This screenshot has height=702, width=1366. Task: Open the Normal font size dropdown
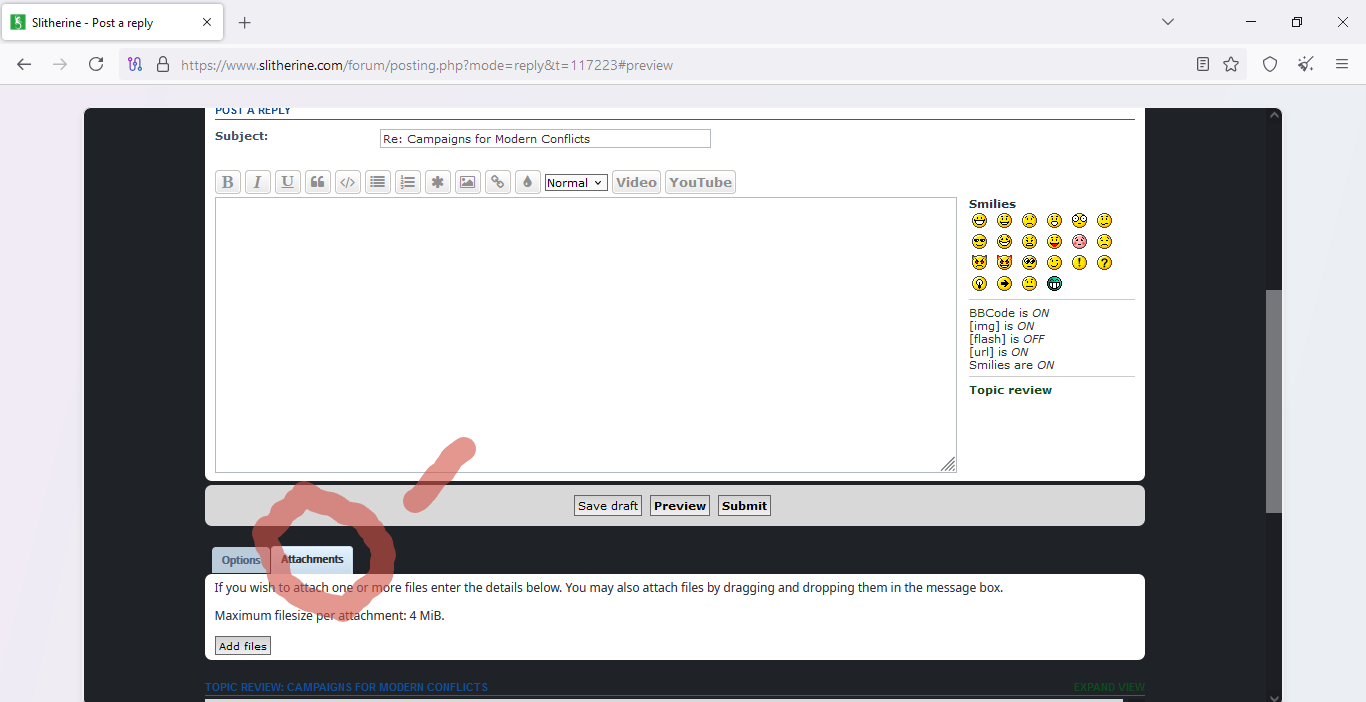(x=576, y=183)
